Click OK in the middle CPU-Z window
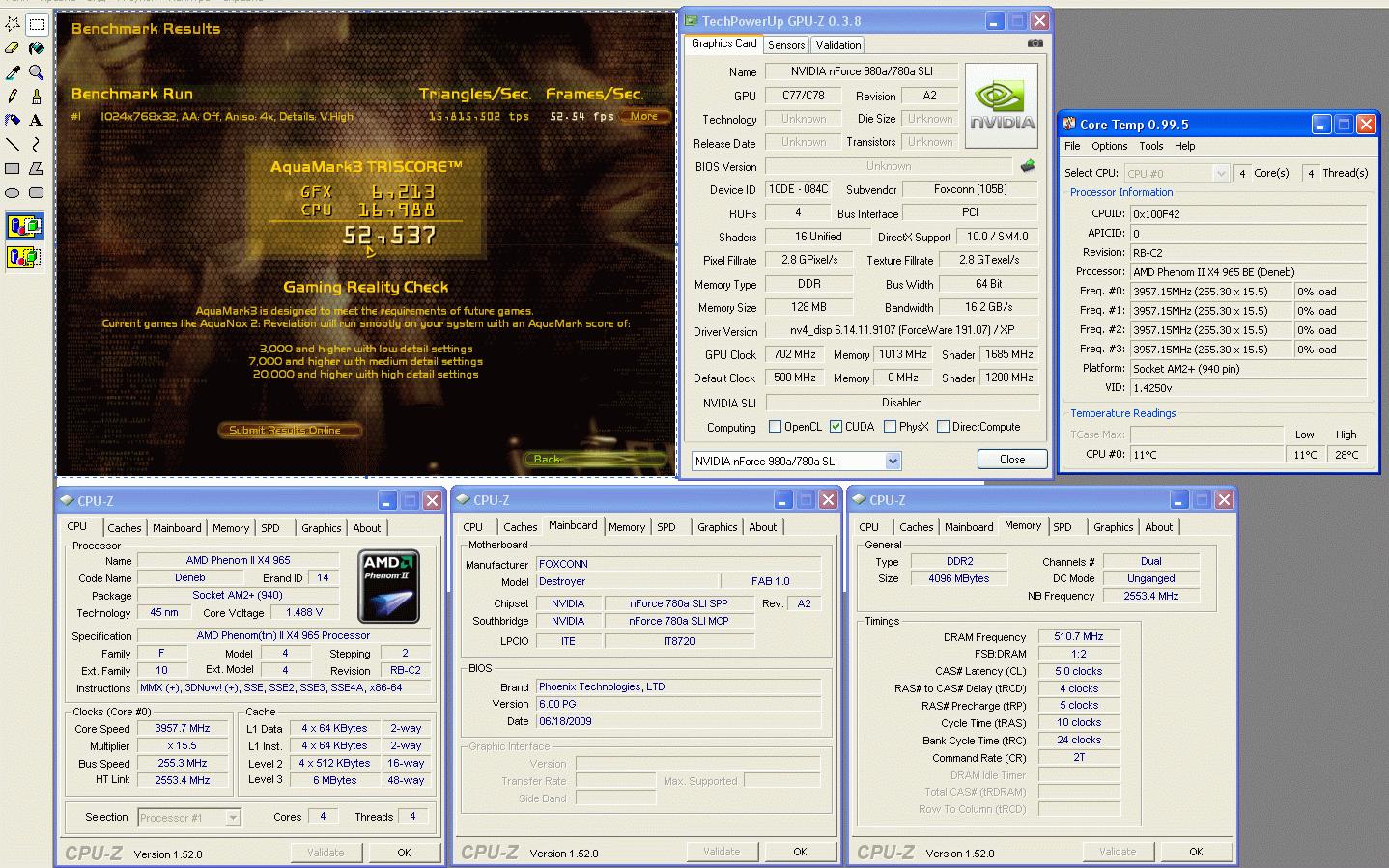Screen dimensions: 1389x868 (800, 852)
